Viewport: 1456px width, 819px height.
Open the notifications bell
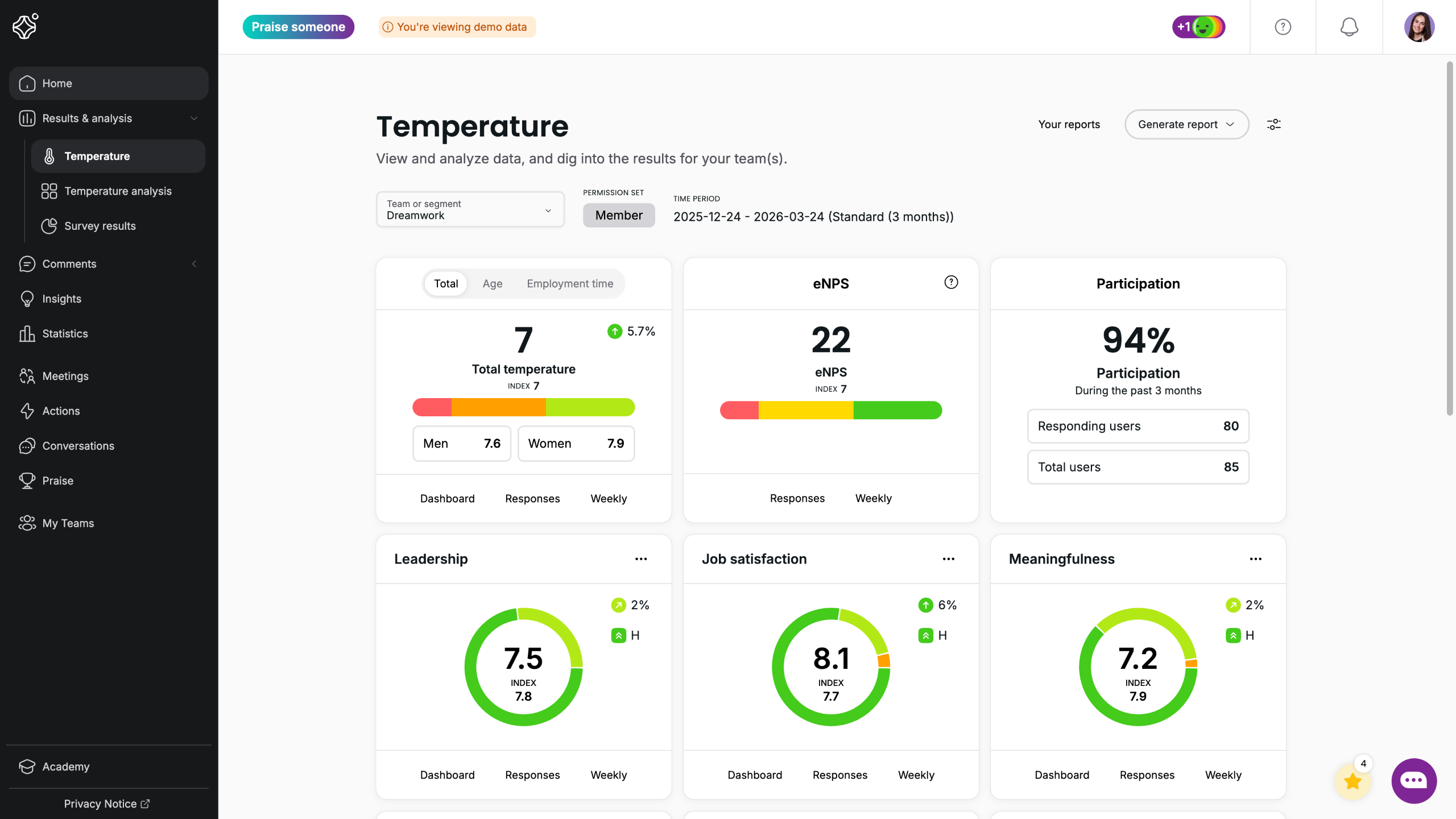[1349, 27]
